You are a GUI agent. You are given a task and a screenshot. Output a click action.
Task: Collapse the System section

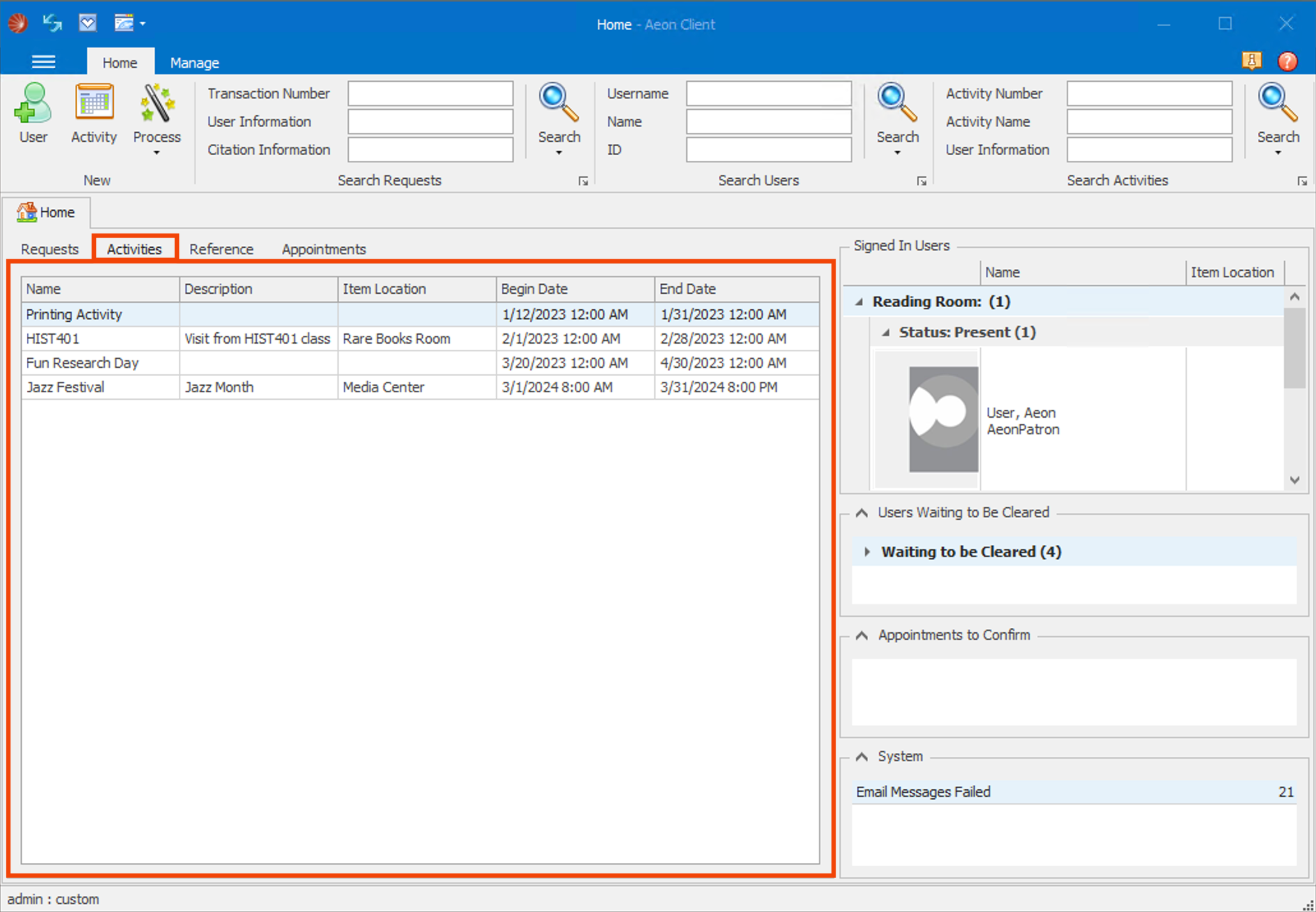click(862, 757)
